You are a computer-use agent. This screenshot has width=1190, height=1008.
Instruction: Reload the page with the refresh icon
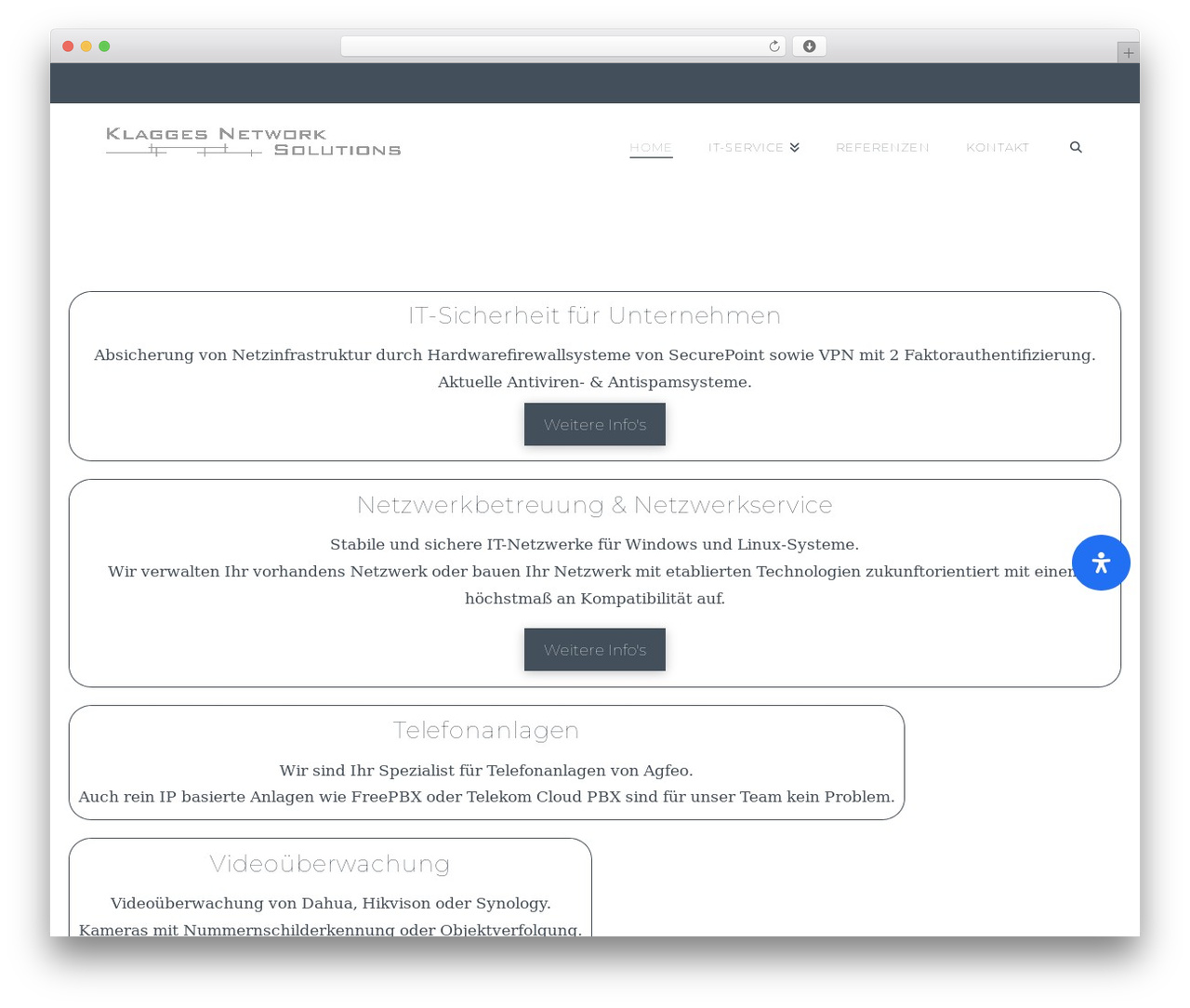point(773,46)
